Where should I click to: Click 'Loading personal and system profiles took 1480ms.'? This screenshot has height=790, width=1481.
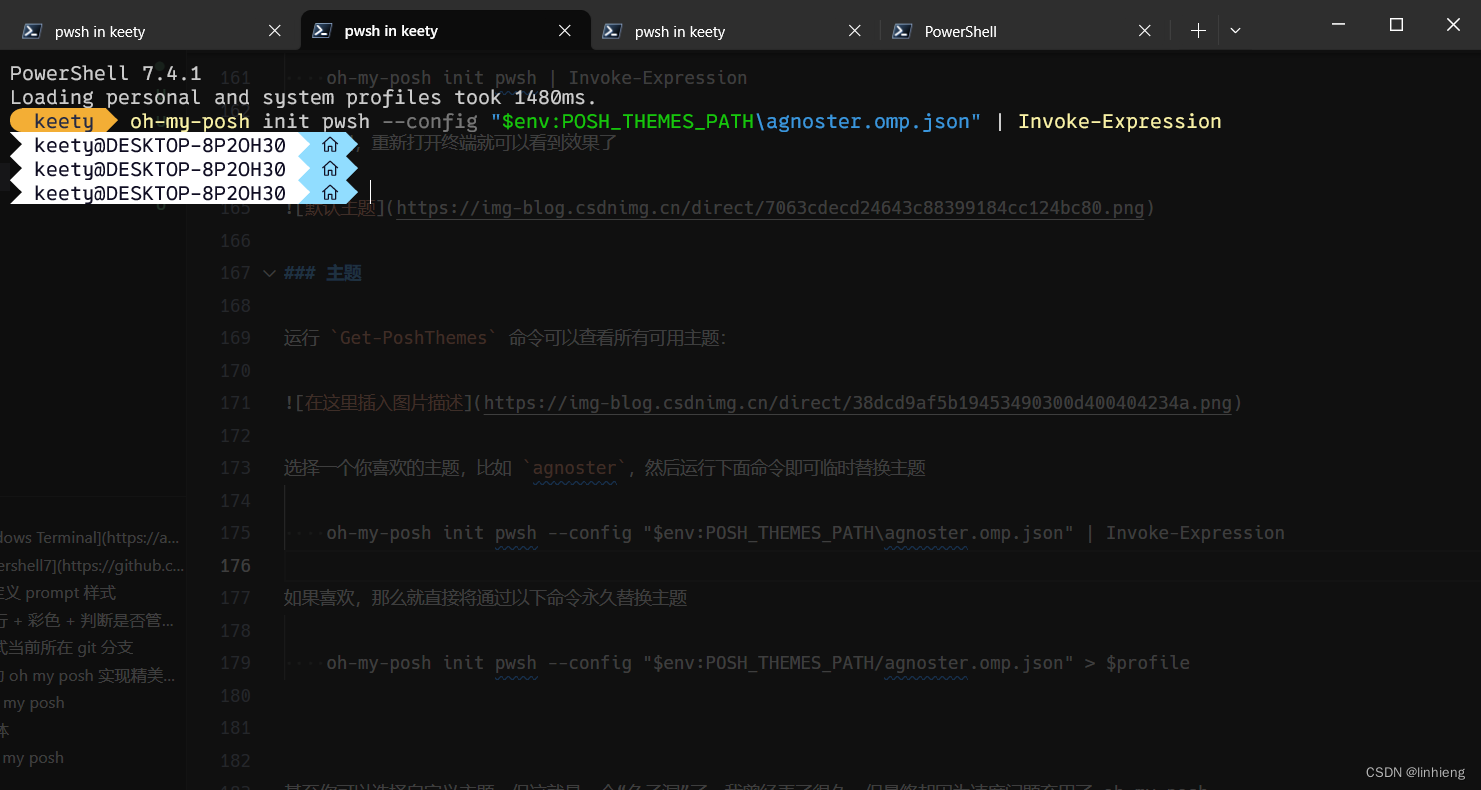click(x=303, y=97)
